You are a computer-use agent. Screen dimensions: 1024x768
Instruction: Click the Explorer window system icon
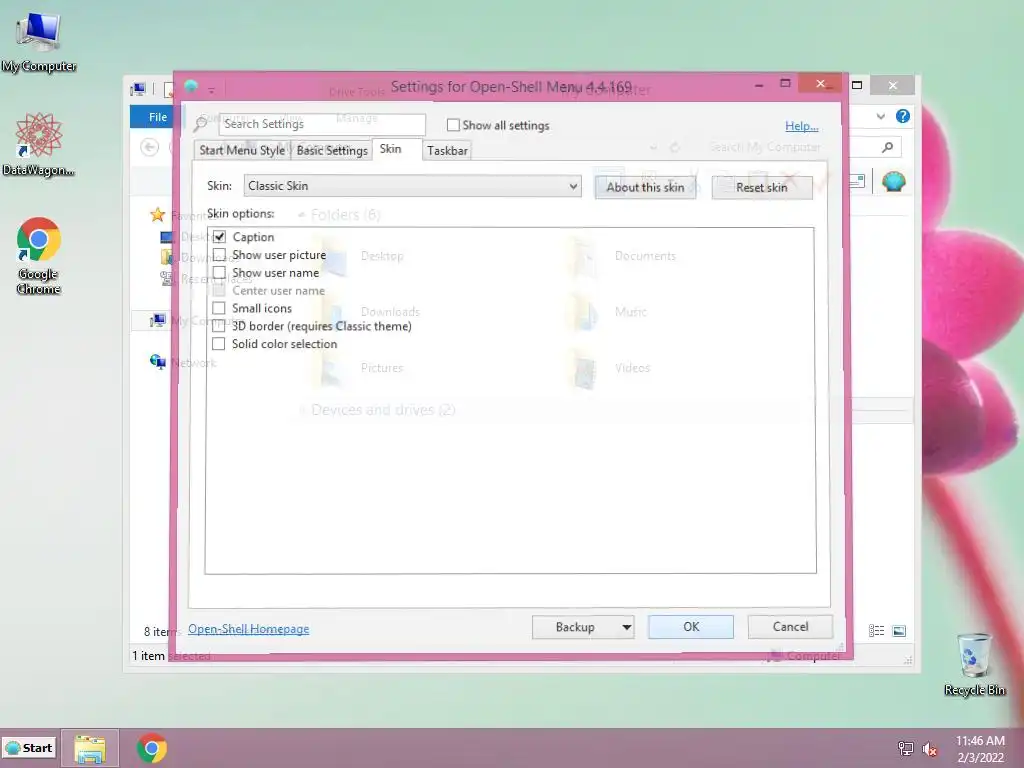[x=138, y=89]
